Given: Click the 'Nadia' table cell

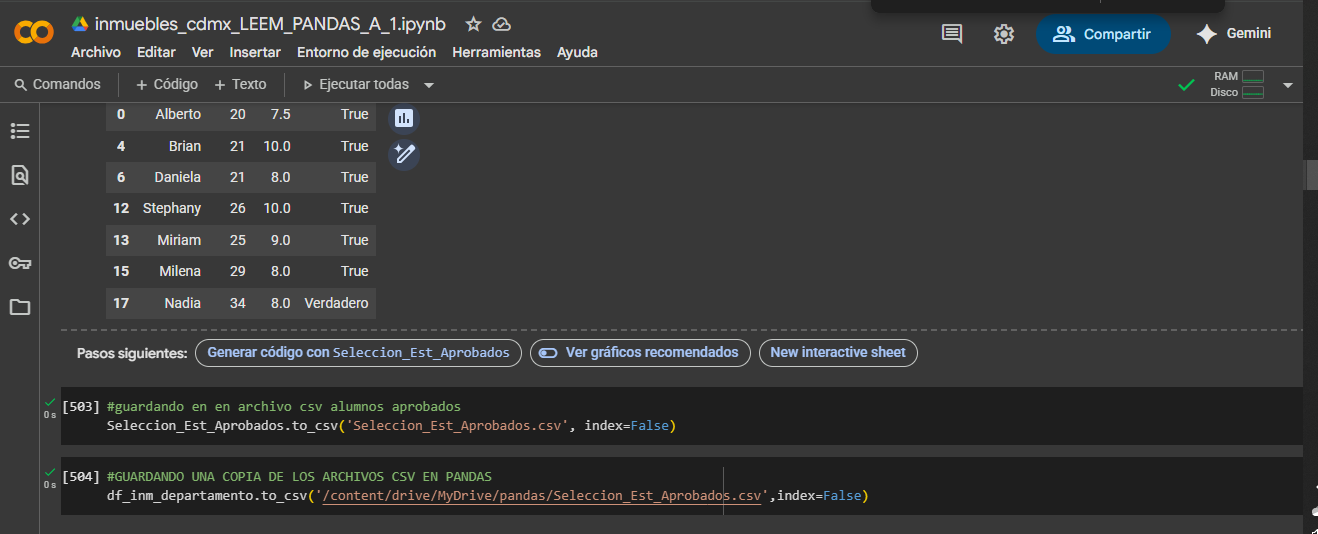Looking at the screenshot, I should (183, 303).
